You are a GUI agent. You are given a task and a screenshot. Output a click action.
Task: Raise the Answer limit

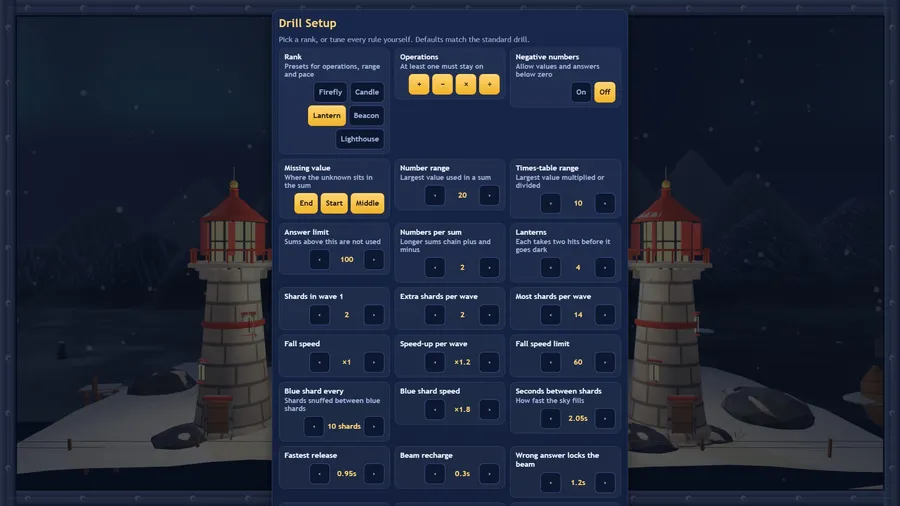374,259
